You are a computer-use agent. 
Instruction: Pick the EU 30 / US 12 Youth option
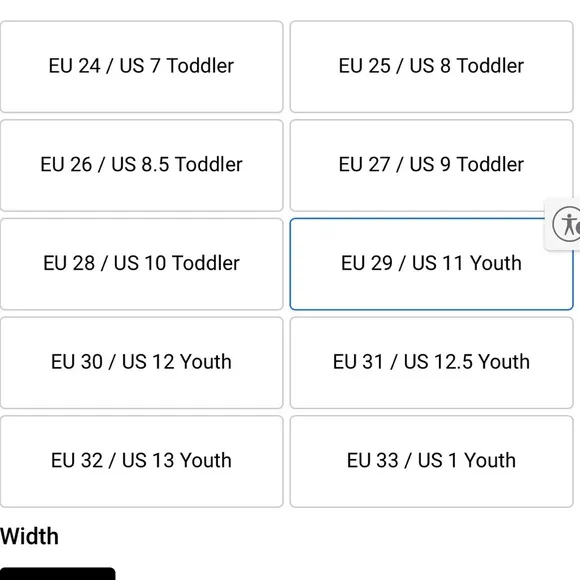pos(141,363)
